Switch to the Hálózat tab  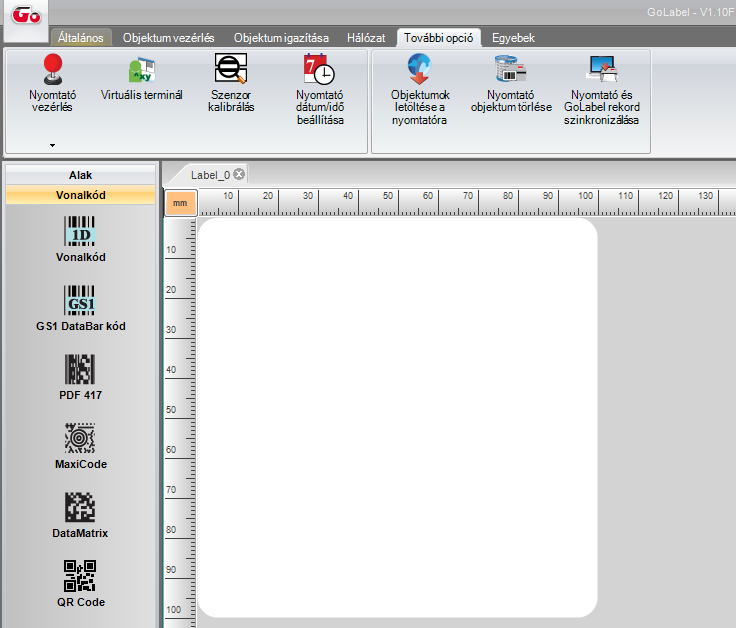click(366, 38)
